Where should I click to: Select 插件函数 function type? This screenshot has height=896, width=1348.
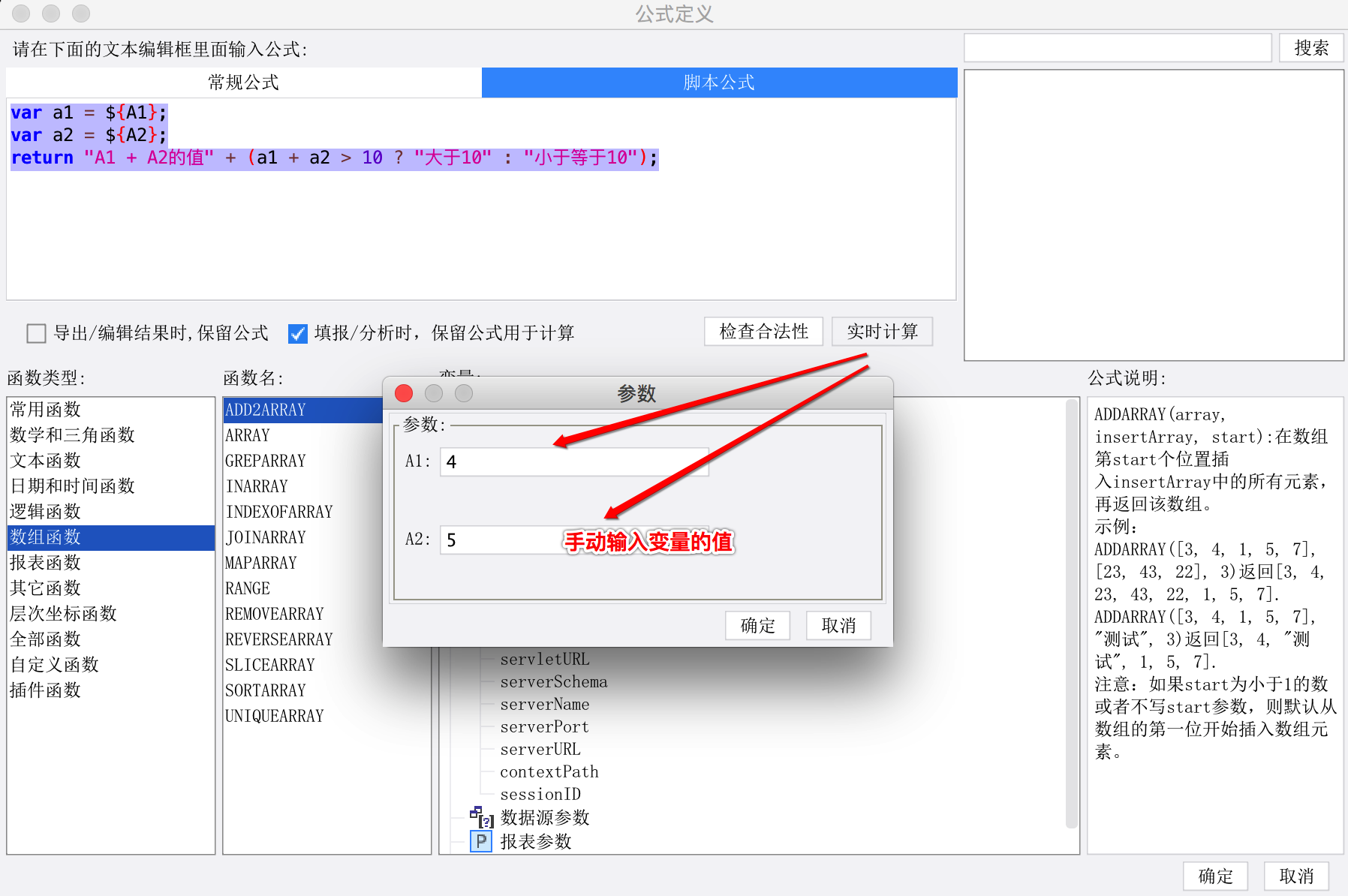coord(111,690)
